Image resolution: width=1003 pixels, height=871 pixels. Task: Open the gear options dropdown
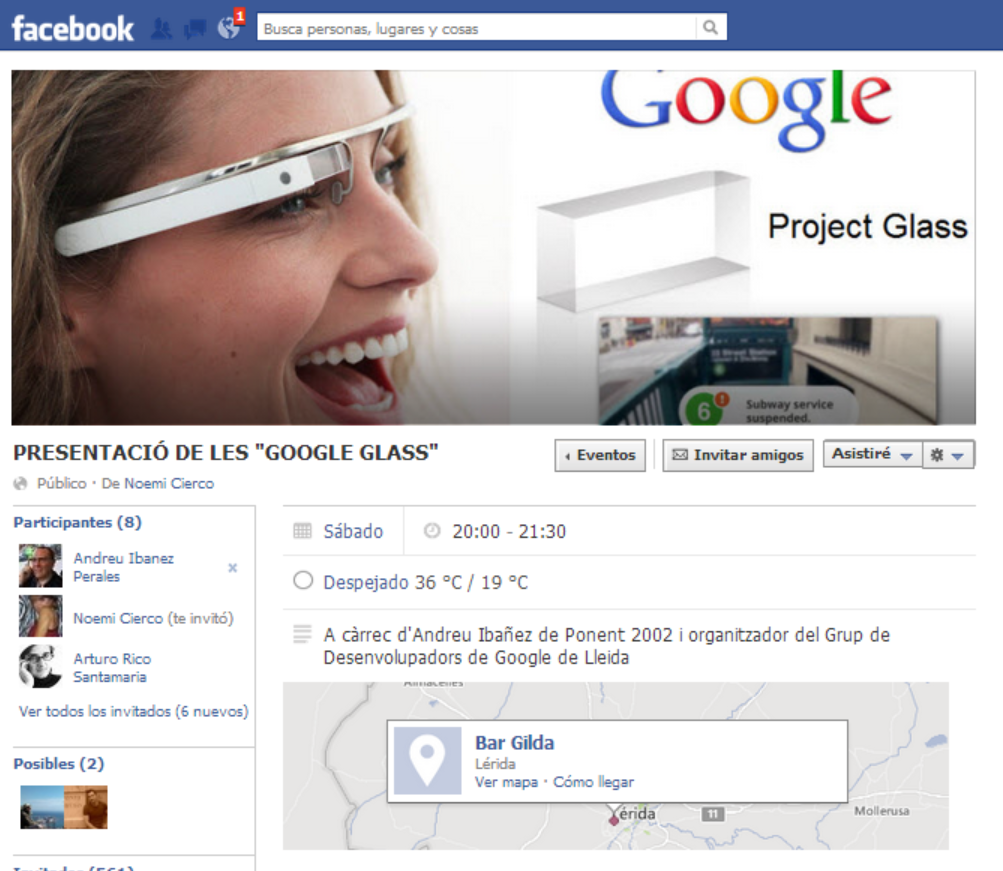948,455
